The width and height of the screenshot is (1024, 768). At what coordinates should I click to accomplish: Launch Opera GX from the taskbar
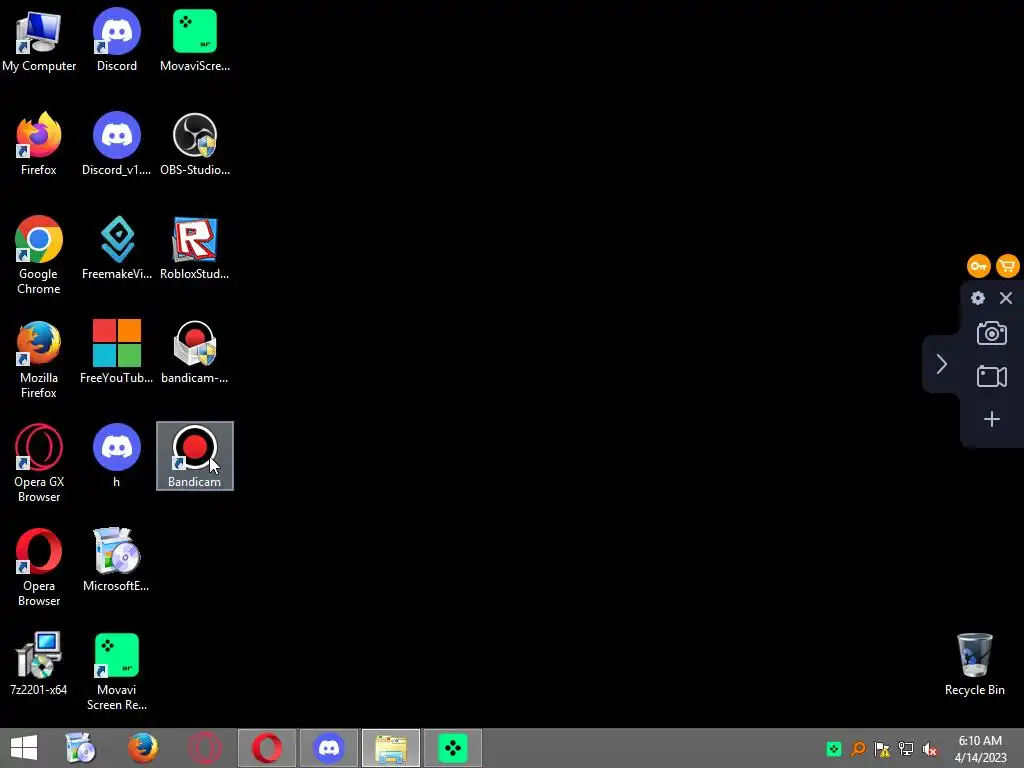tap(204, 748)
